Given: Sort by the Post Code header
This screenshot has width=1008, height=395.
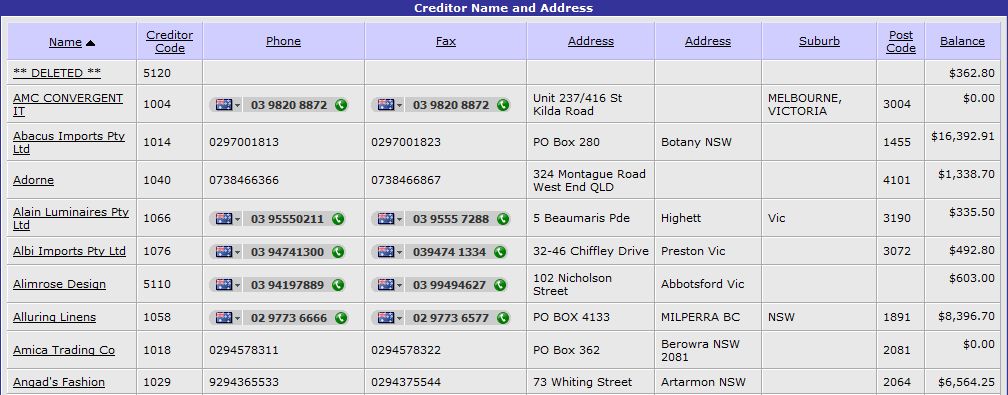Looking at the screenshot, I should (901, 41).
